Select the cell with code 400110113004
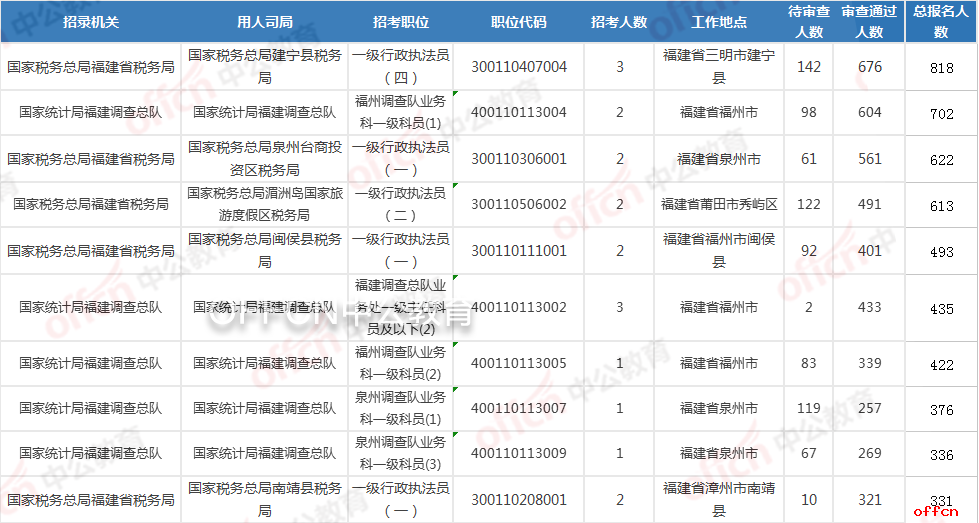 [519, 112]
